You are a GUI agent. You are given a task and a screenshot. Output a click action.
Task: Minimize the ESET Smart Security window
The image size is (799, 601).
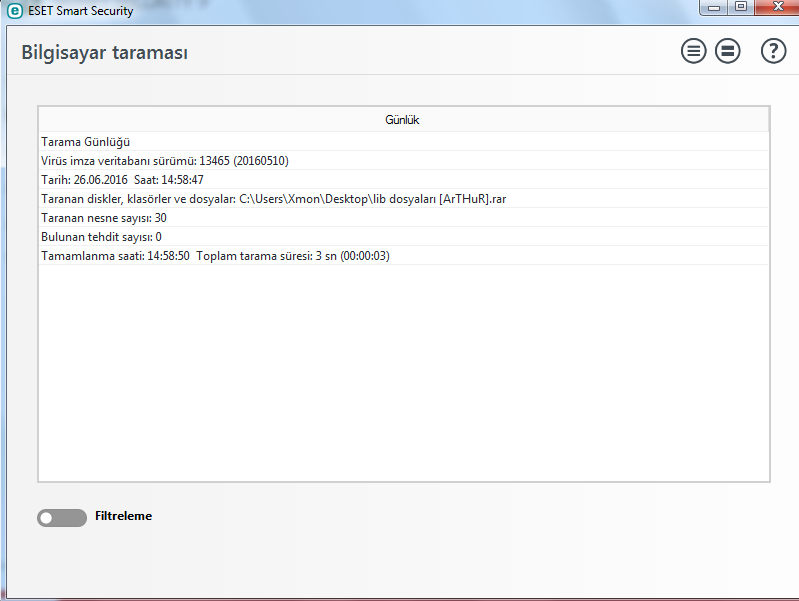tap(714, 8)
